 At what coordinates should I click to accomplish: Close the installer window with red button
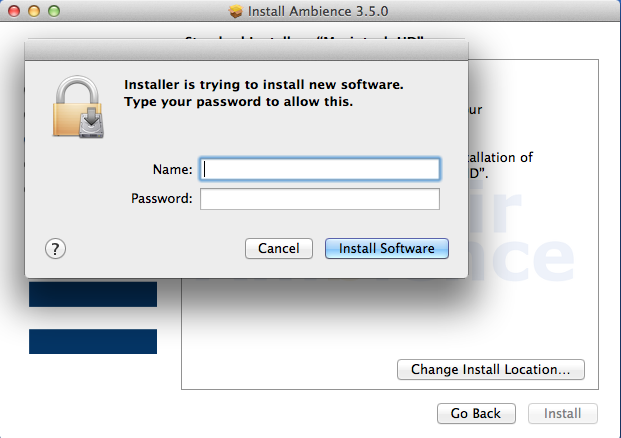pos(14,11)
